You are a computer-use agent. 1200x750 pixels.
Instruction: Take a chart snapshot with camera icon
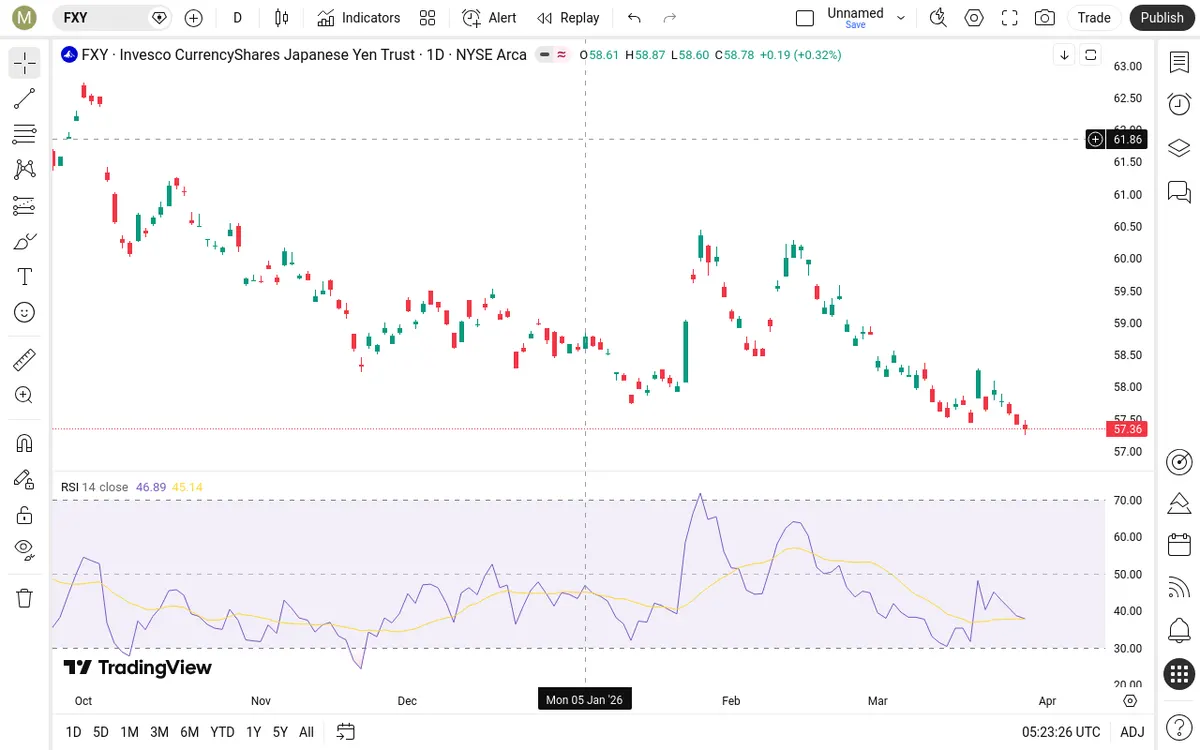1045,17
